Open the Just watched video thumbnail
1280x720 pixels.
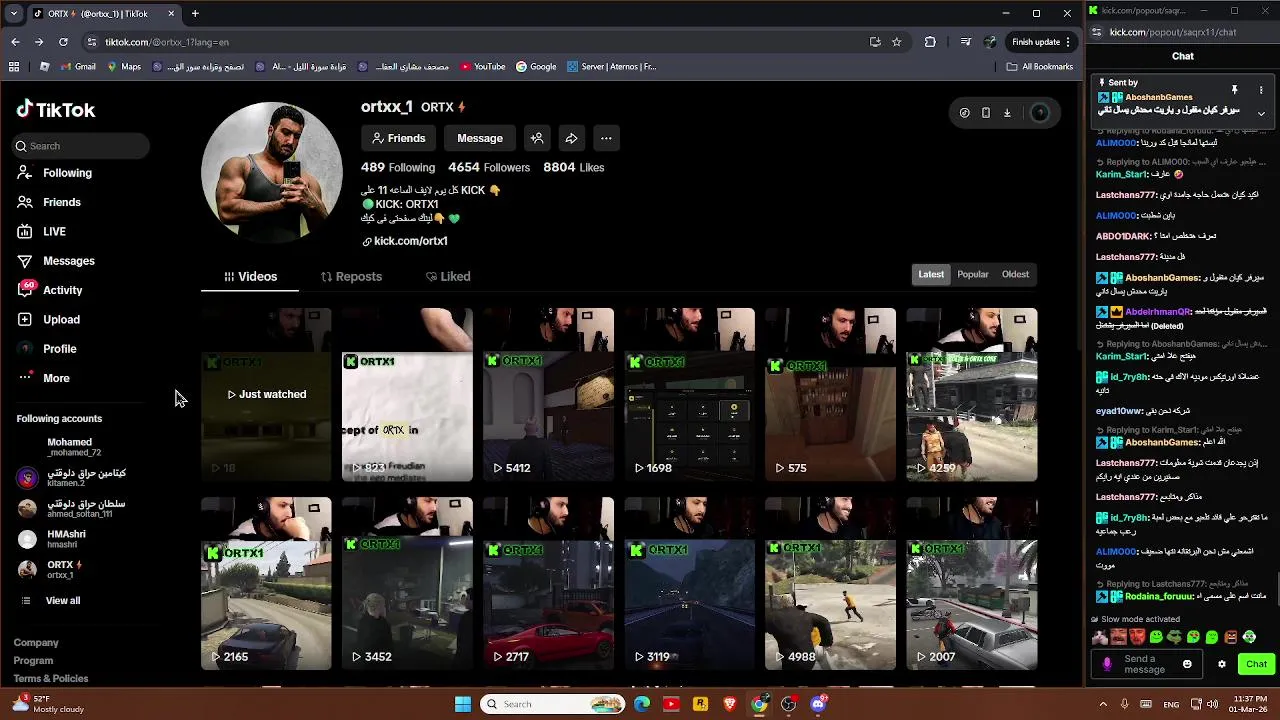(266, 395)
